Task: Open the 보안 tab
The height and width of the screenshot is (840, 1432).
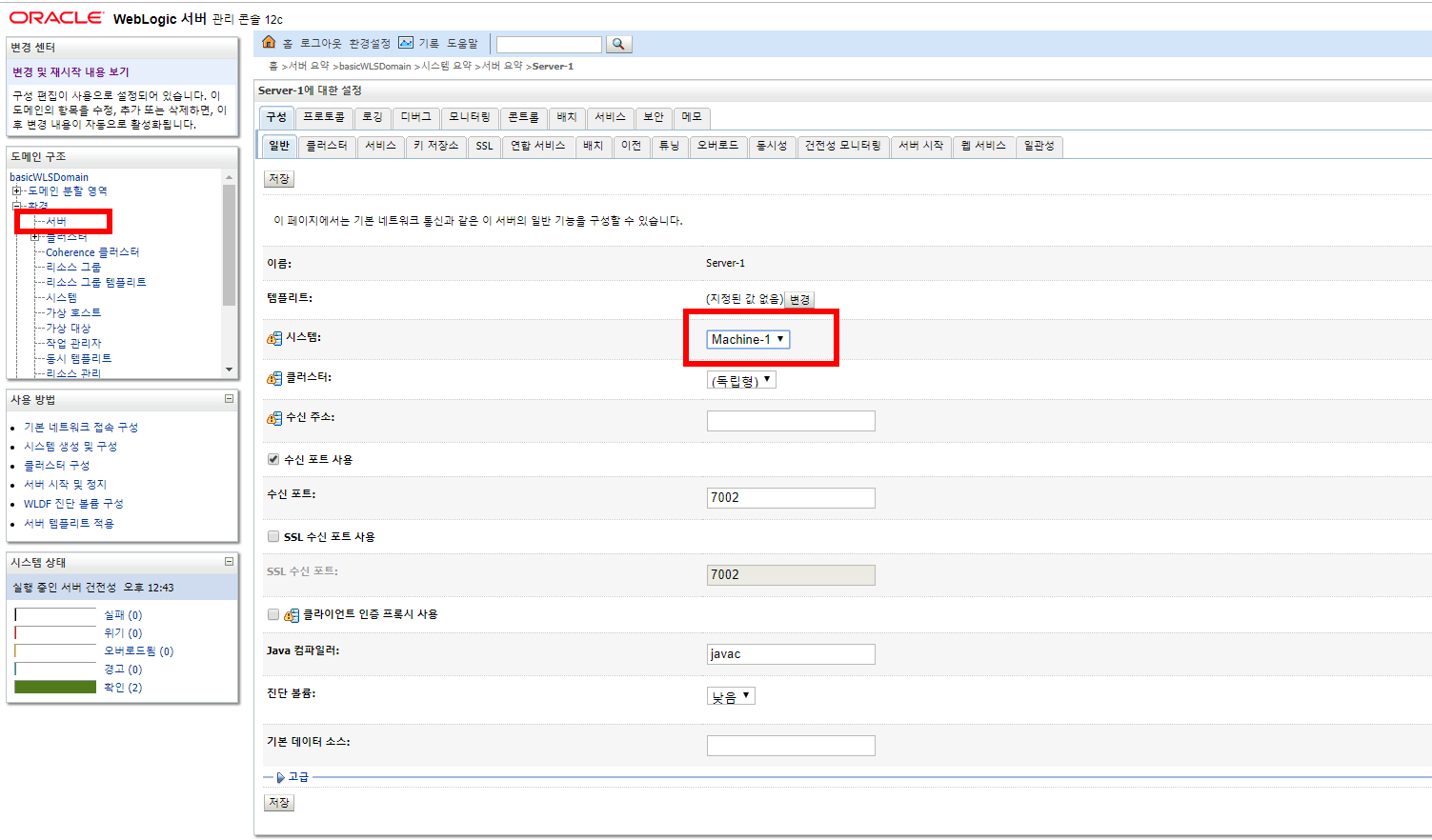Action: coord(654,117)
